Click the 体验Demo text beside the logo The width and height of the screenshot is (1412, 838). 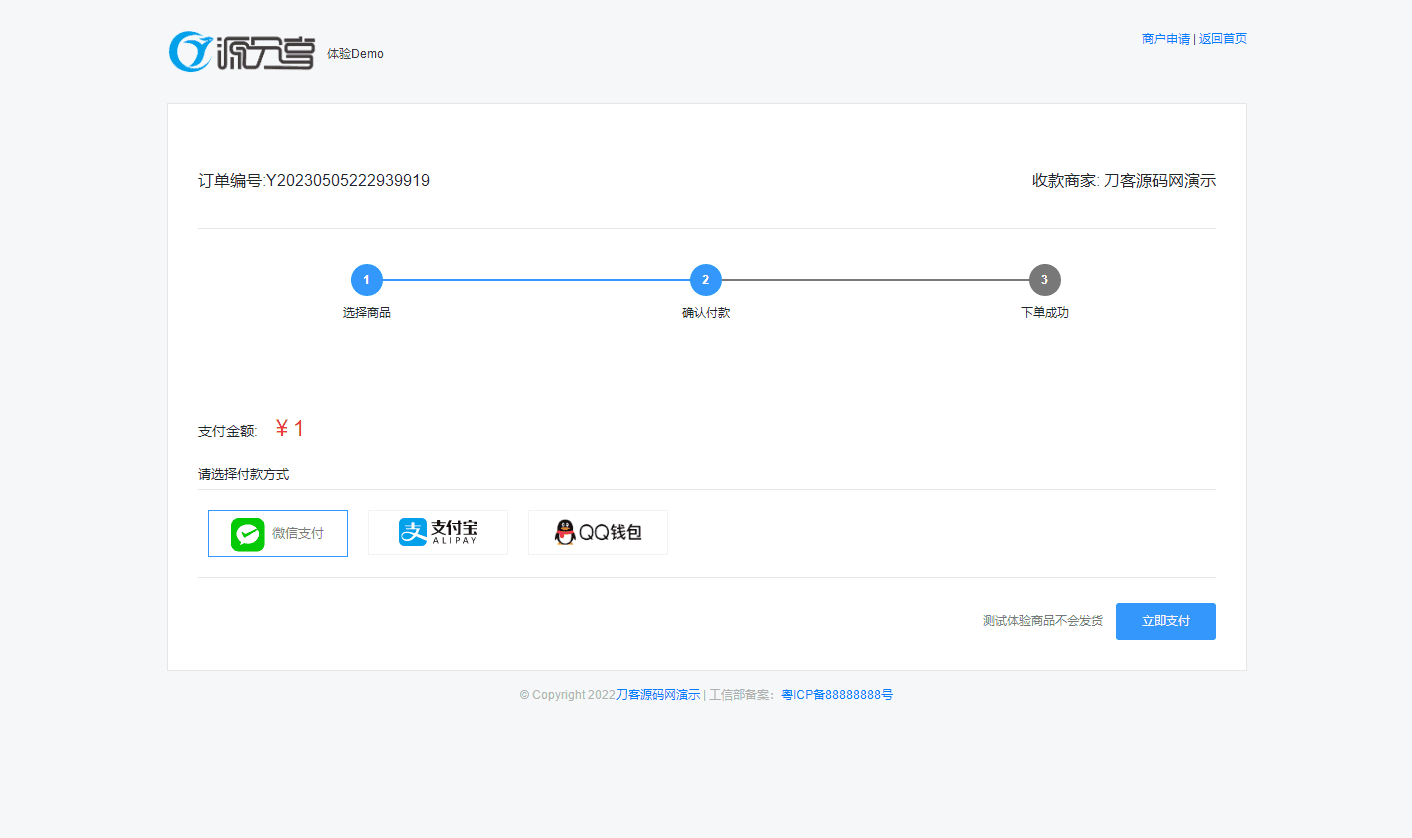(x=355, y=54)
